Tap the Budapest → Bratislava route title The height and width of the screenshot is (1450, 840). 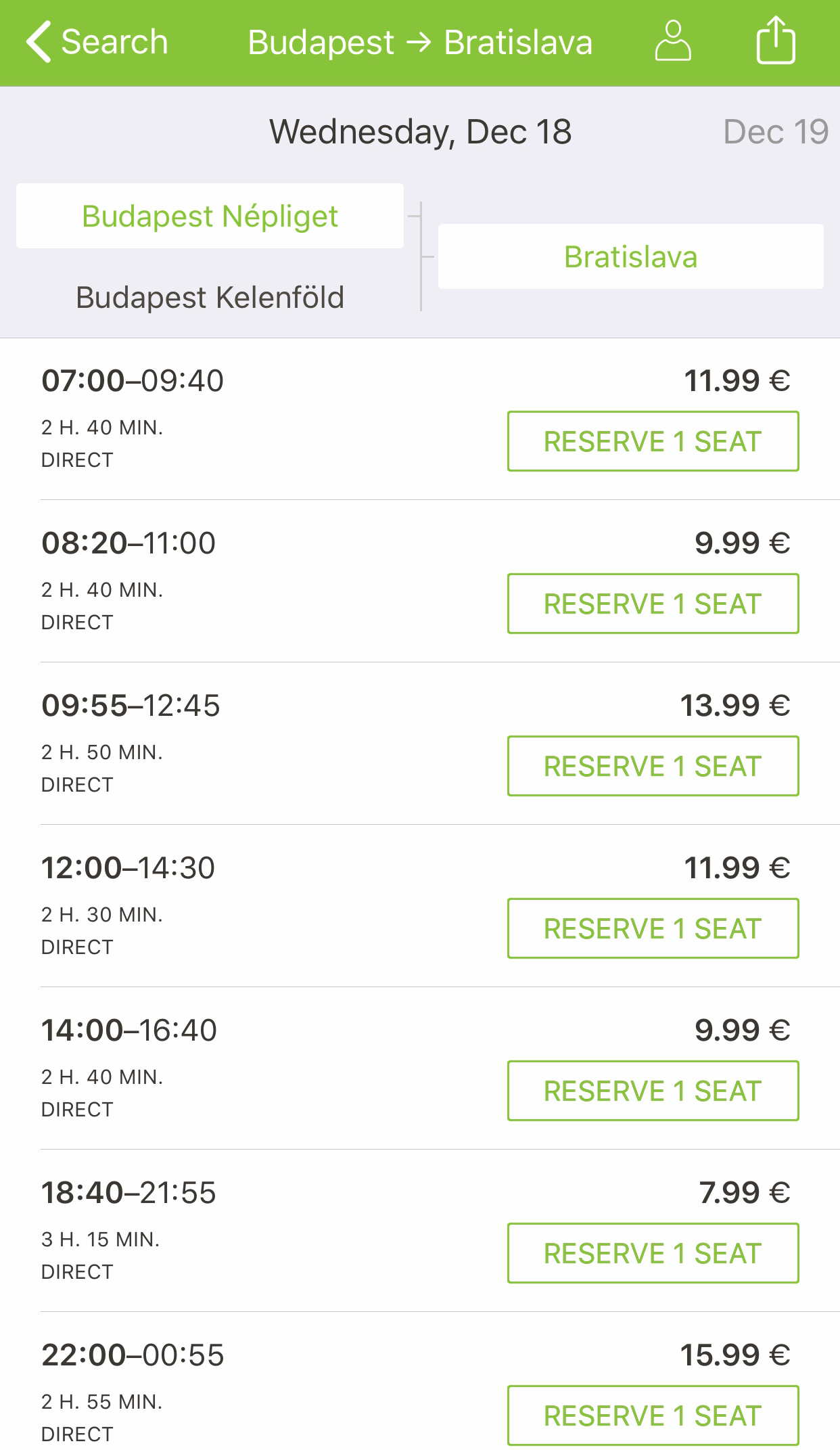[420, 42]
